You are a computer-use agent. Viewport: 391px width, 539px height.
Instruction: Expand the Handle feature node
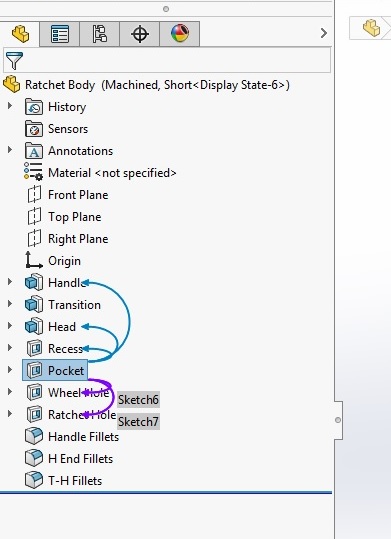(x=10, y=282)
